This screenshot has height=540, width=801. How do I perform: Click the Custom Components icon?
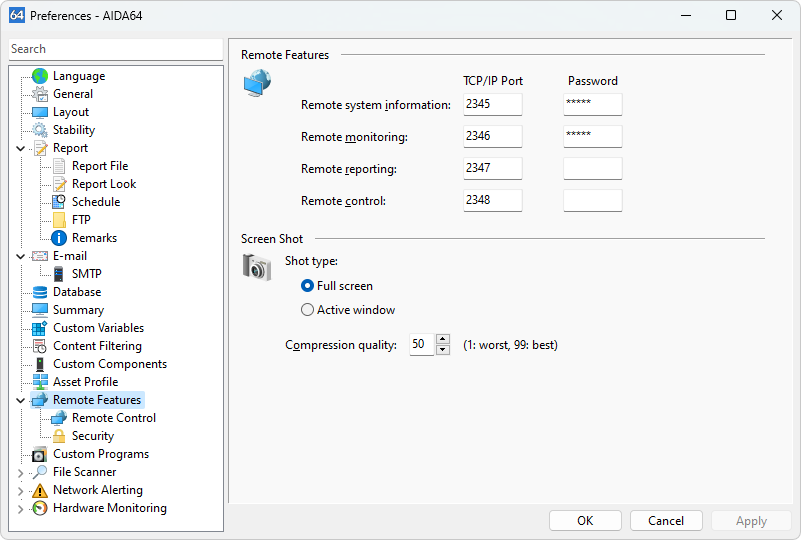[40, 364]
